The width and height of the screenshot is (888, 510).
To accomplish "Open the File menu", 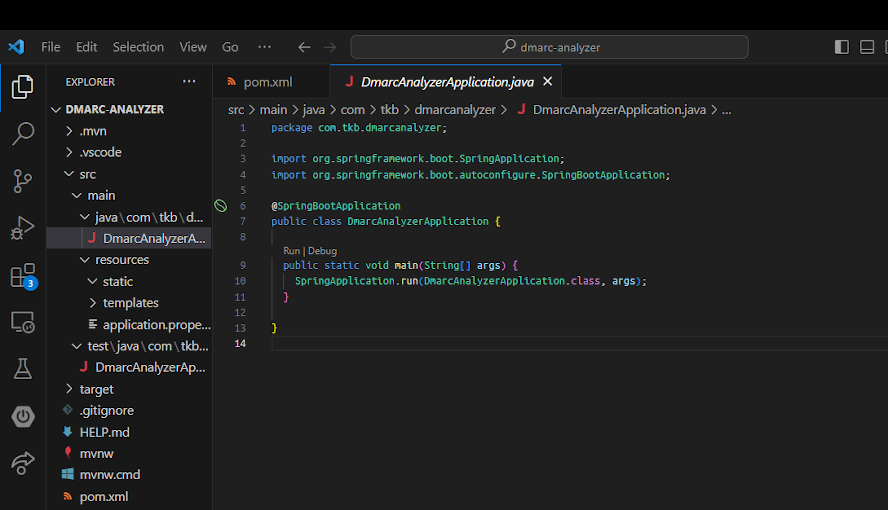I will click(50, 47).
